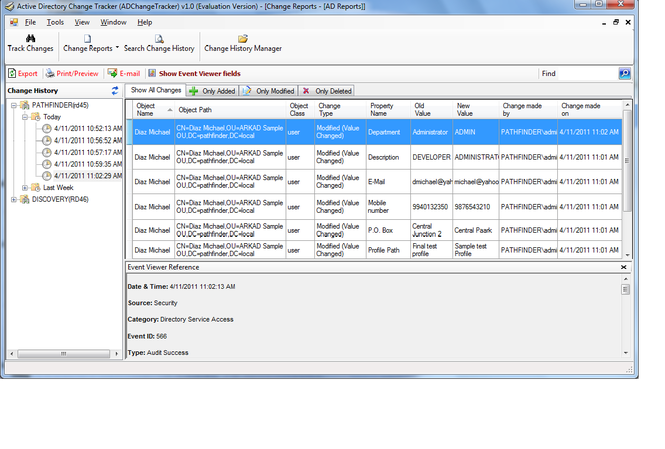Open the Help menu

tap(145, 22)
